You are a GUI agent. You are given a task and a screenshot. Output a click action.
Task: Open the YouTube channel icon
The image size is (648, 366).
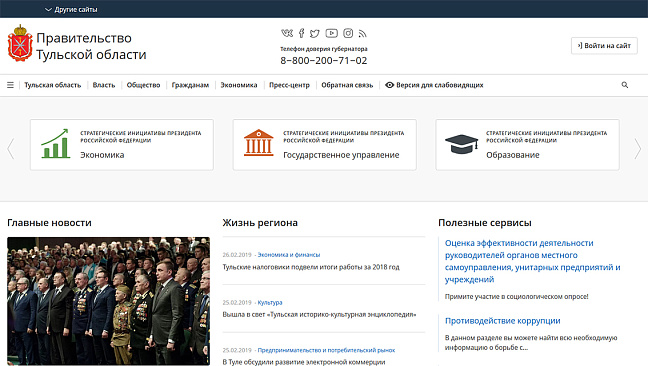click(331, 33)
